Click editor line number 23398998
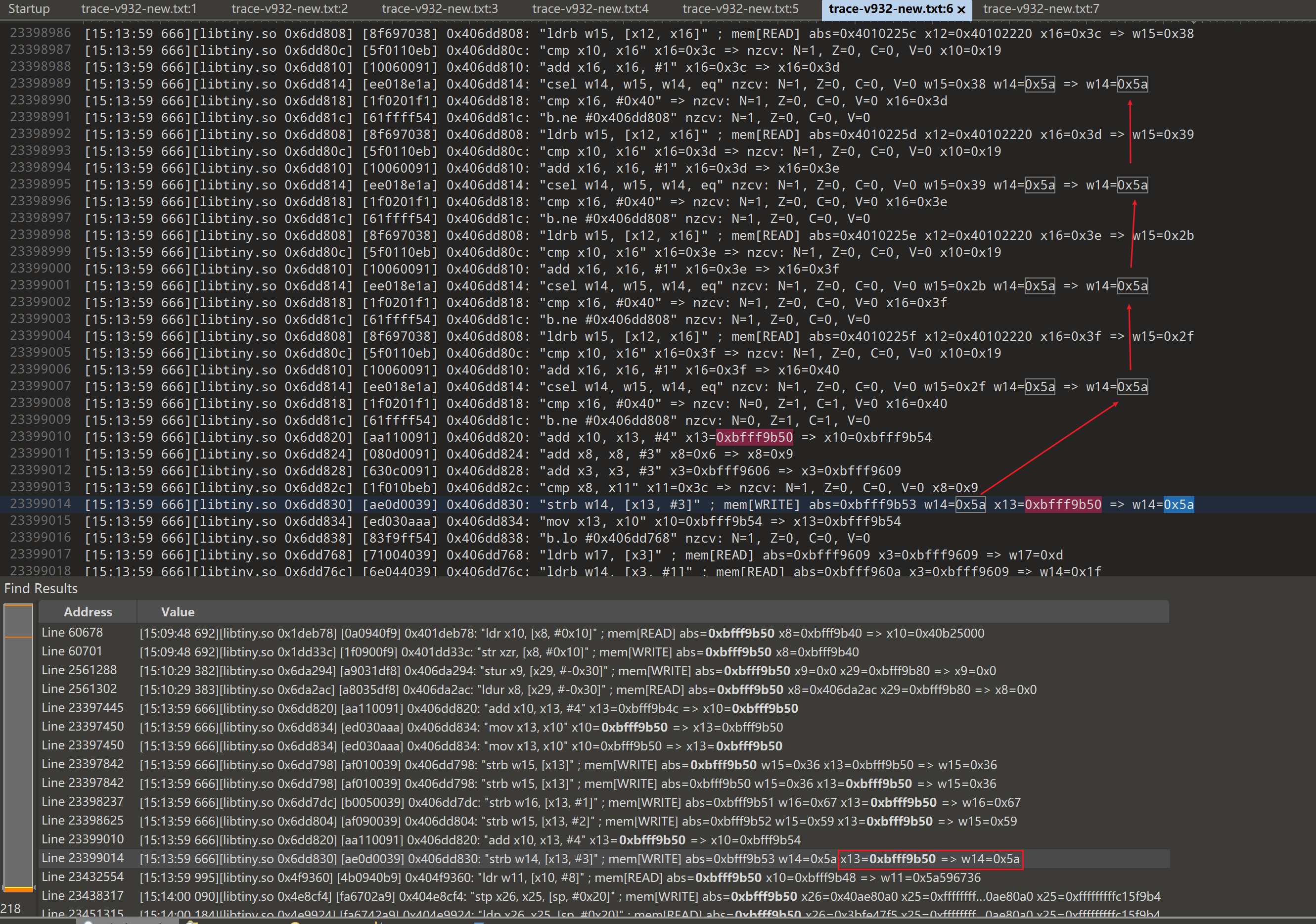Image resolution: width=1316 pixels, height=924 pixels. pyautogui.click(x=40, y=235)
